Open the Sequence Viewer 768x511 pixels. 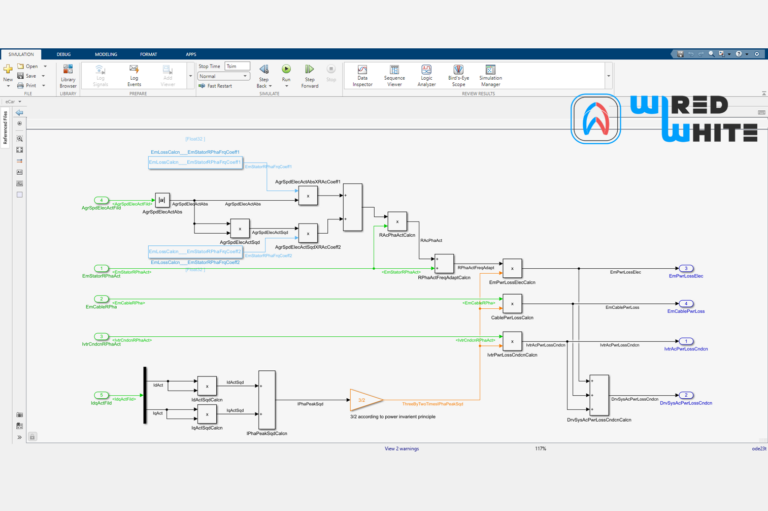coord(394,75)
